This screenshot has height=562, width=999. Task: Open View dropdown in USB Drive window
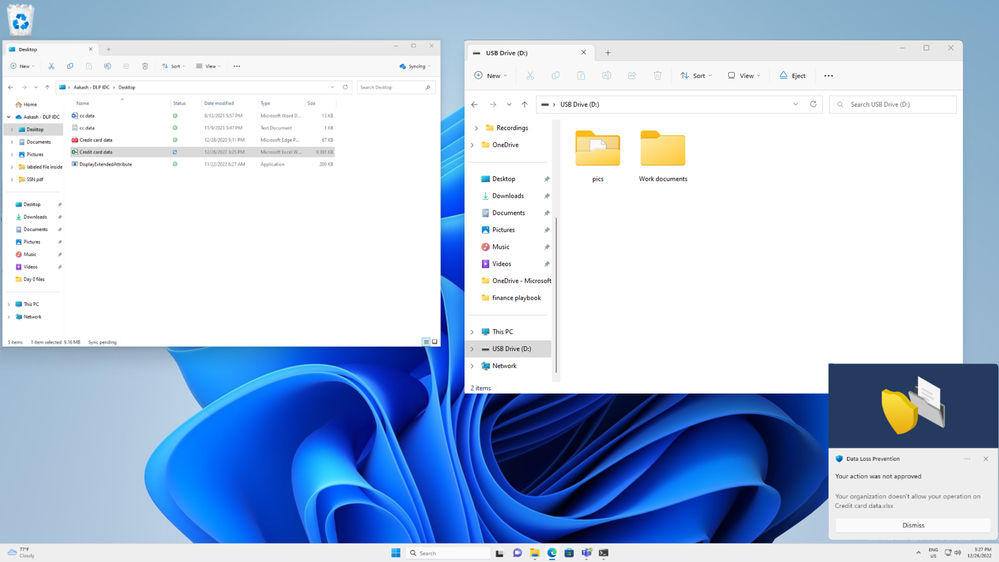744,75
